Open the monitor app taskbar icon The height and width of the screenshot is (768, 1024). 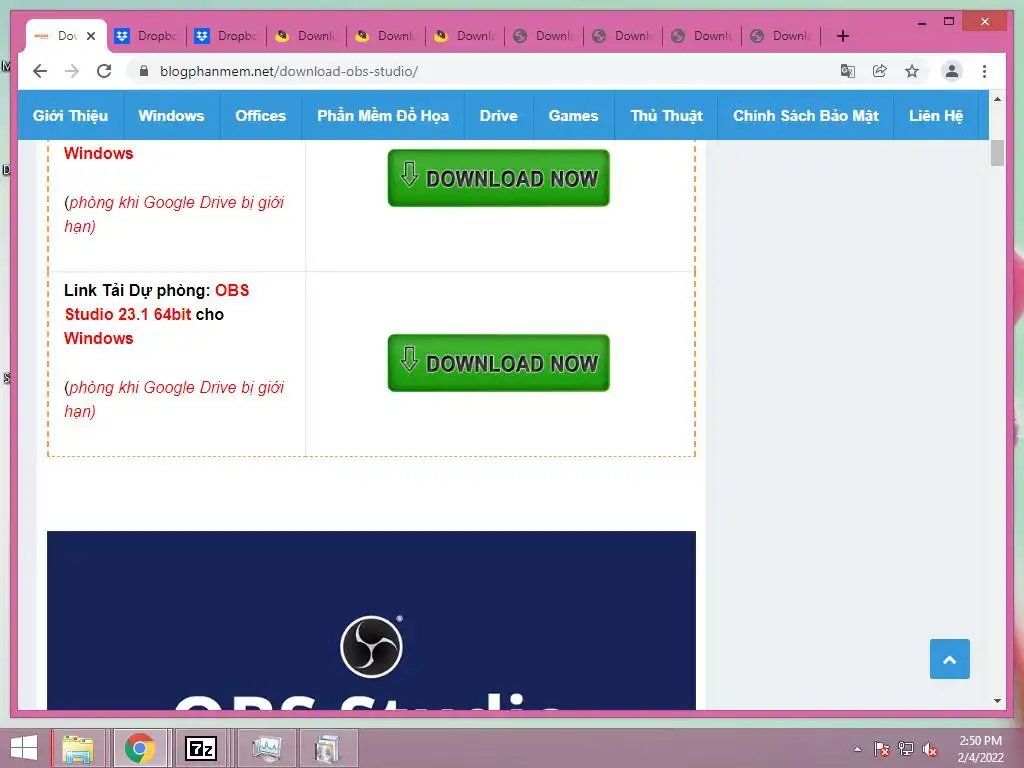click(266, 748)
